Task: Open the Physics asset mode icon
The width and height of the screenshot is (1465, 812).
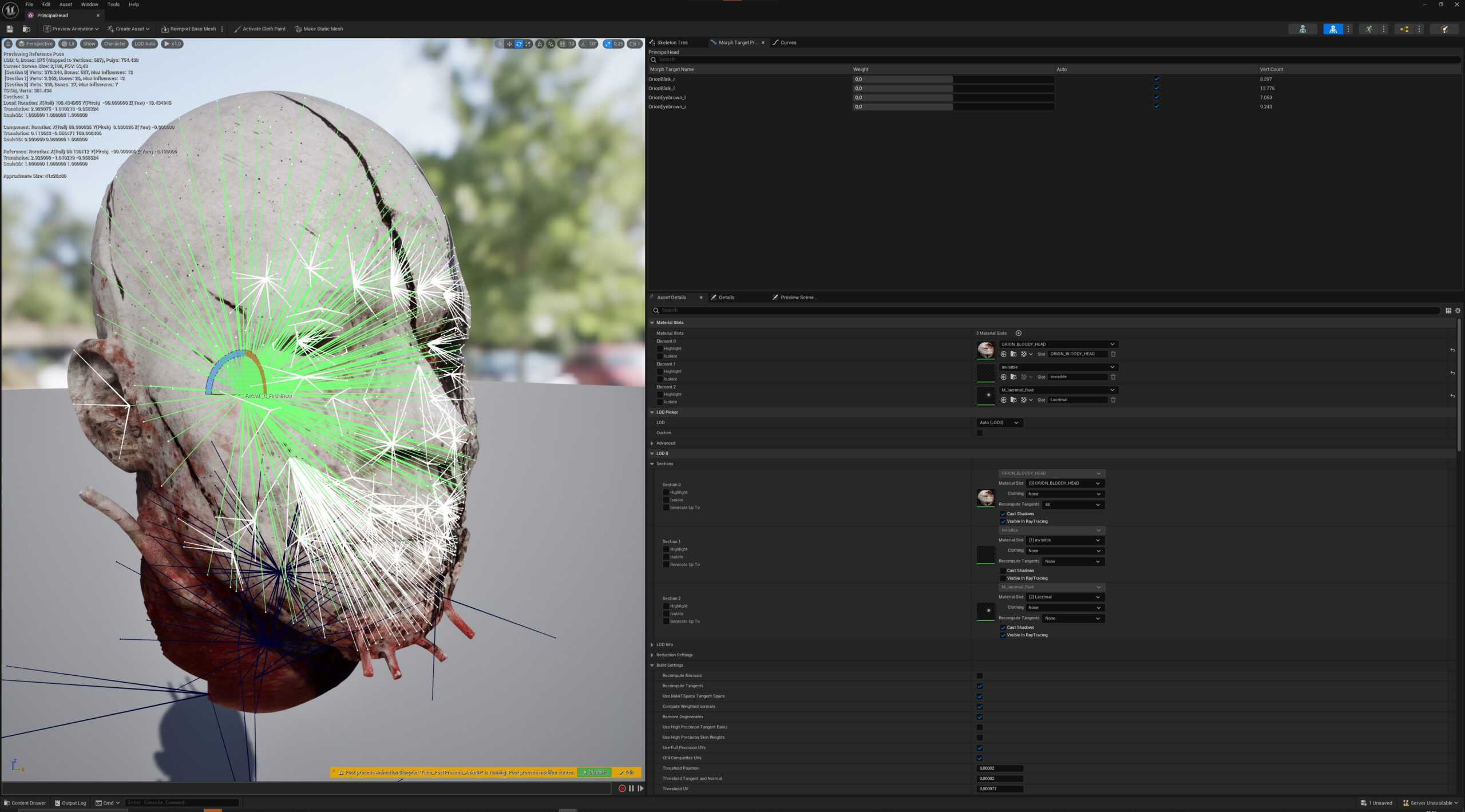Action: click(1444, 29)
